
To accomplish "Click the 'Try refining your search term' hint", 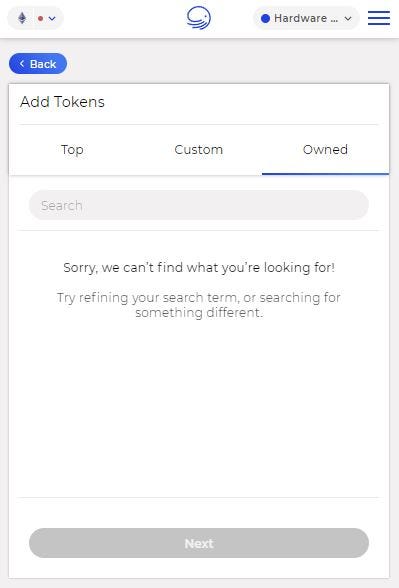I will pos(199,298).
